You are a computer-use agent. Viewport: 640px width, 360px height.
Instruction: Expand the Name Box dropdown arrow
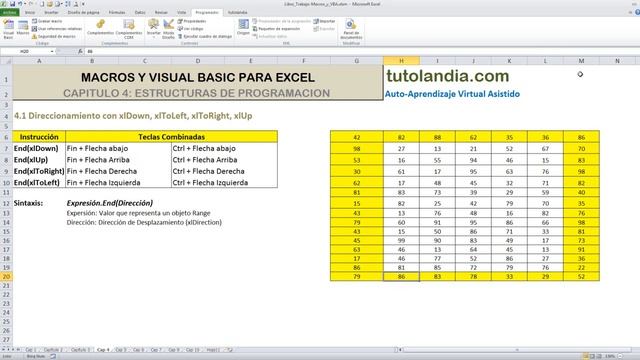click(52, 51)
